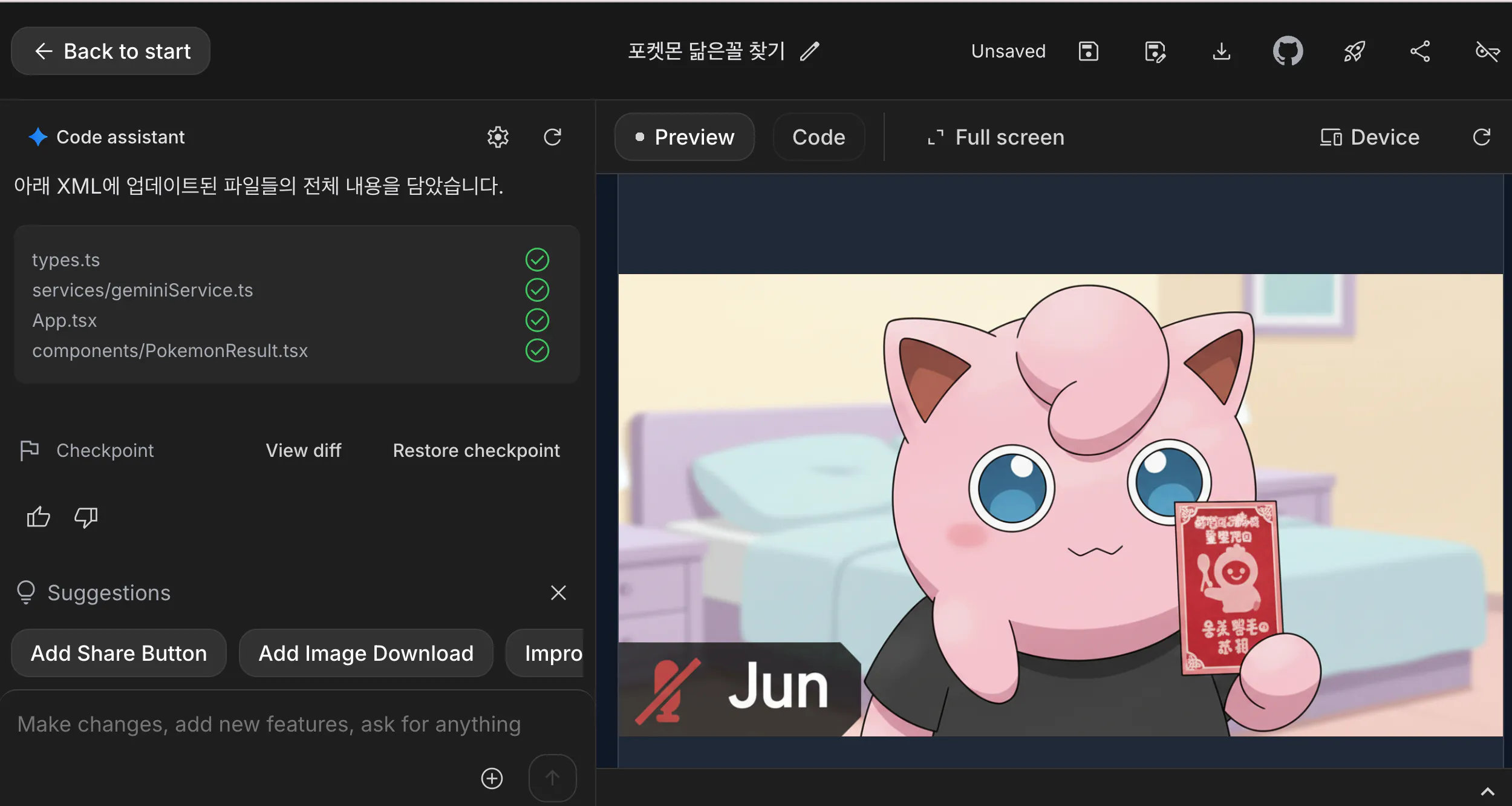Click Restore checkpoint
This screenshot has width=1512, height=806.
point(476,451)
